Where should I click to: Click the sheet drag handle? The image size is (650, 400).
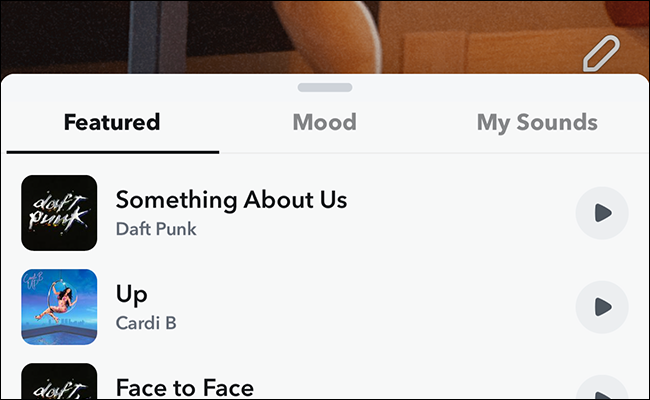click(325, 88)
